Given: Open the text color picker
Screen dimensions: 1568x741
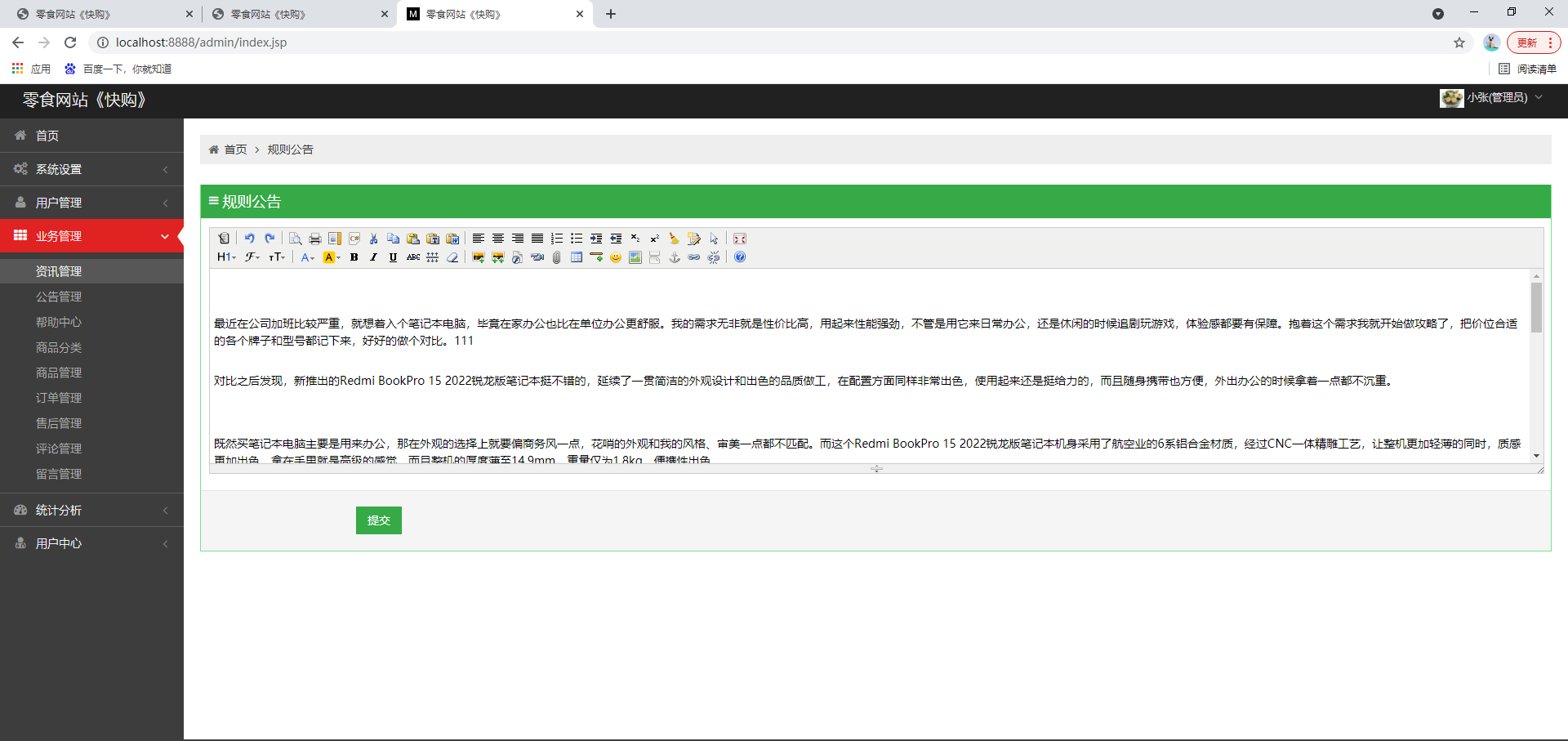Looking at the screenshot, I should coord(308,257).
